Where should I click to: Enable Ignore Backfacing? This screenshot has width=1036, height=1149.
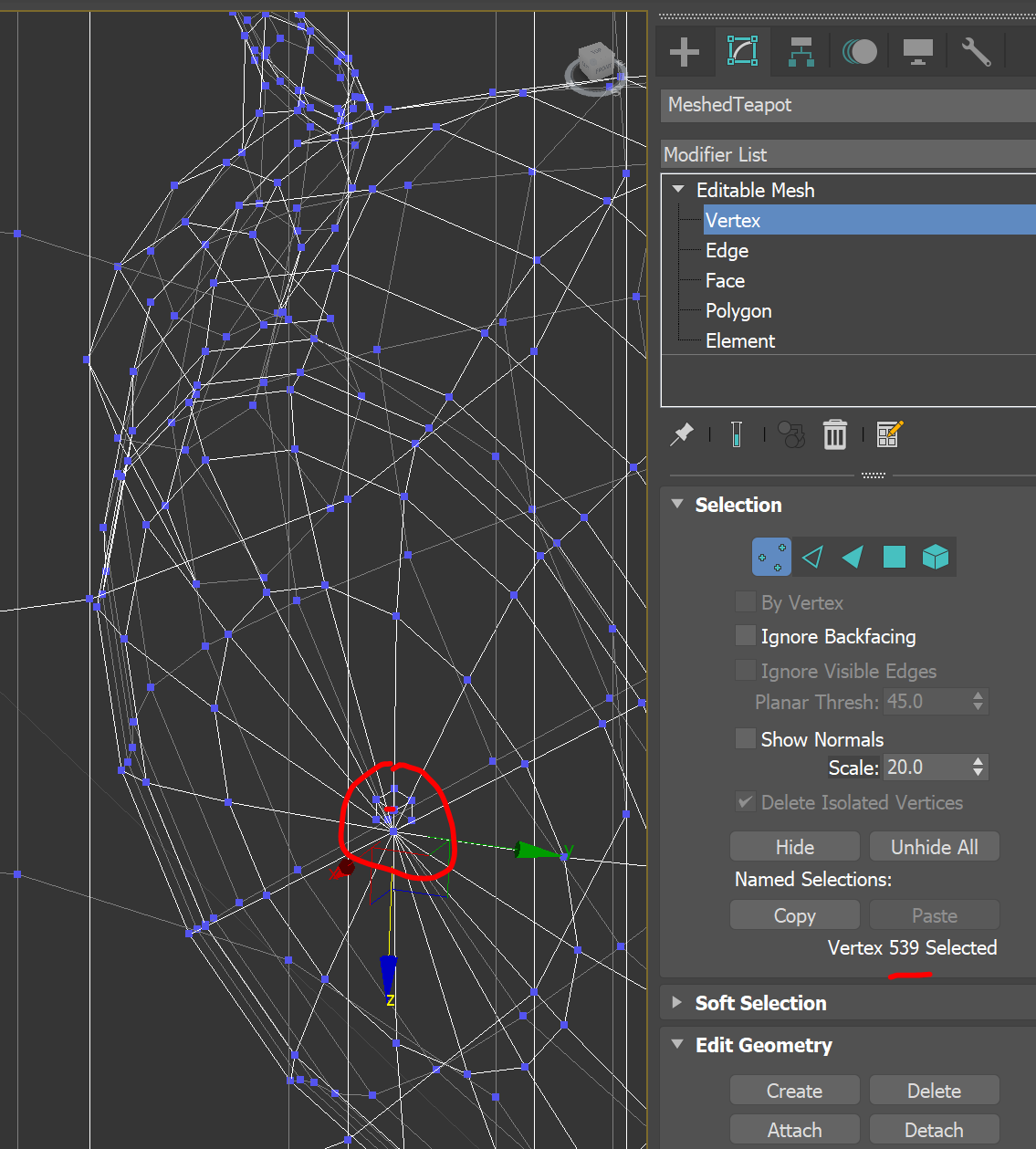(746, 635)
